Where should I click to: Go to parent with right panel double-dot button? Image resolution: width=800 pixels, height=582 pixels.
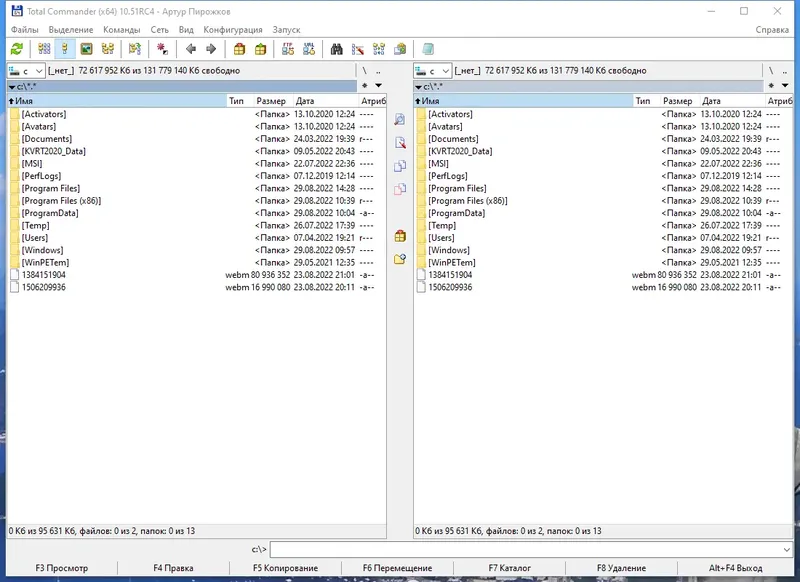pos(785,71)
